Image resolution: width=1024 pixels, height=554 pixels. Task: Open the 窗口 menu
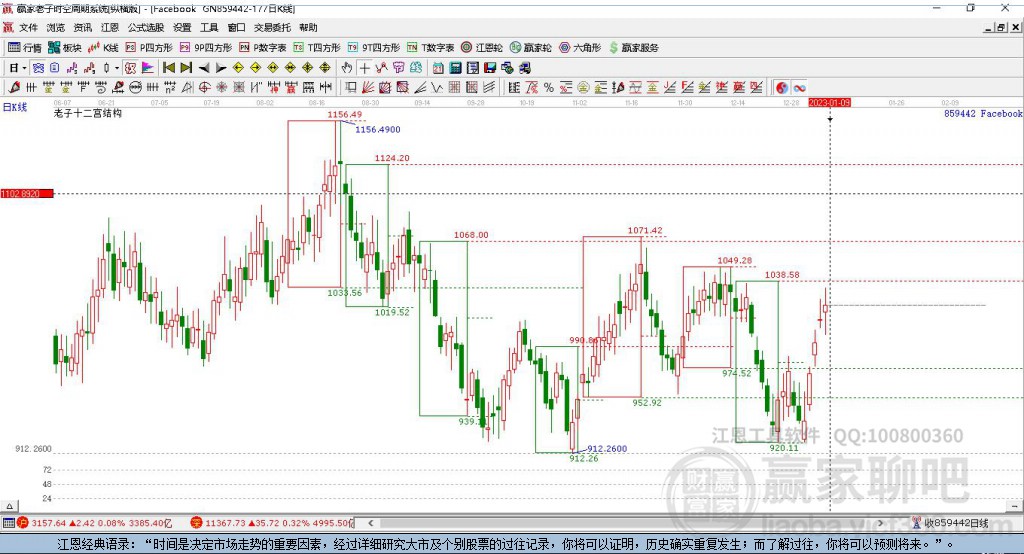tap(236, 27)
